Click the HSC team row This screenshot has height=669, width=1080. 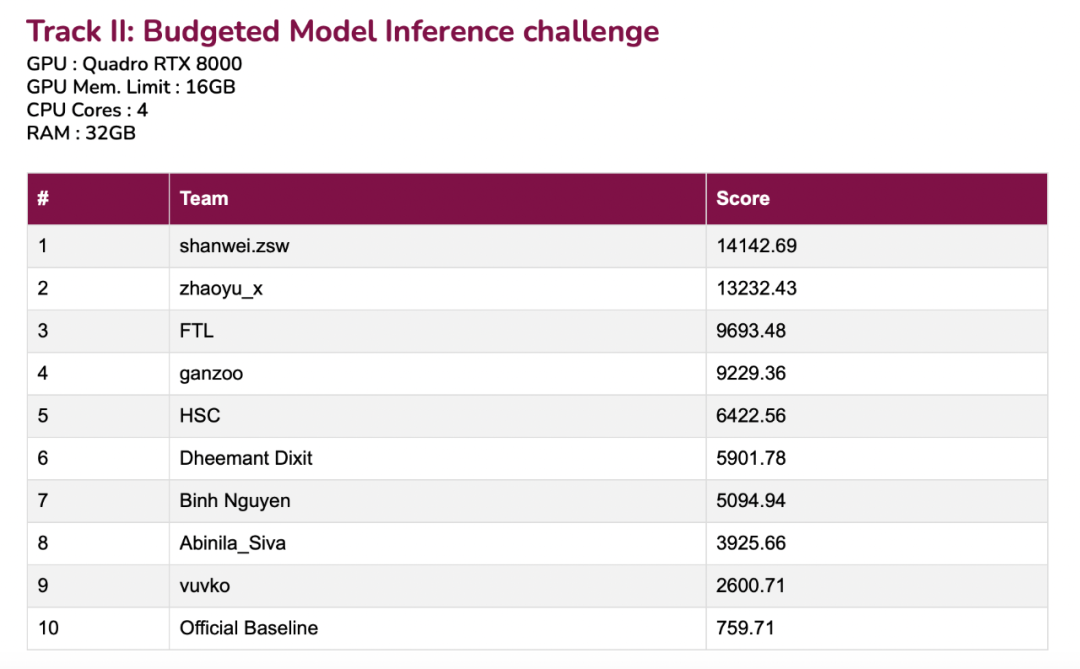(x=200, y=416)
